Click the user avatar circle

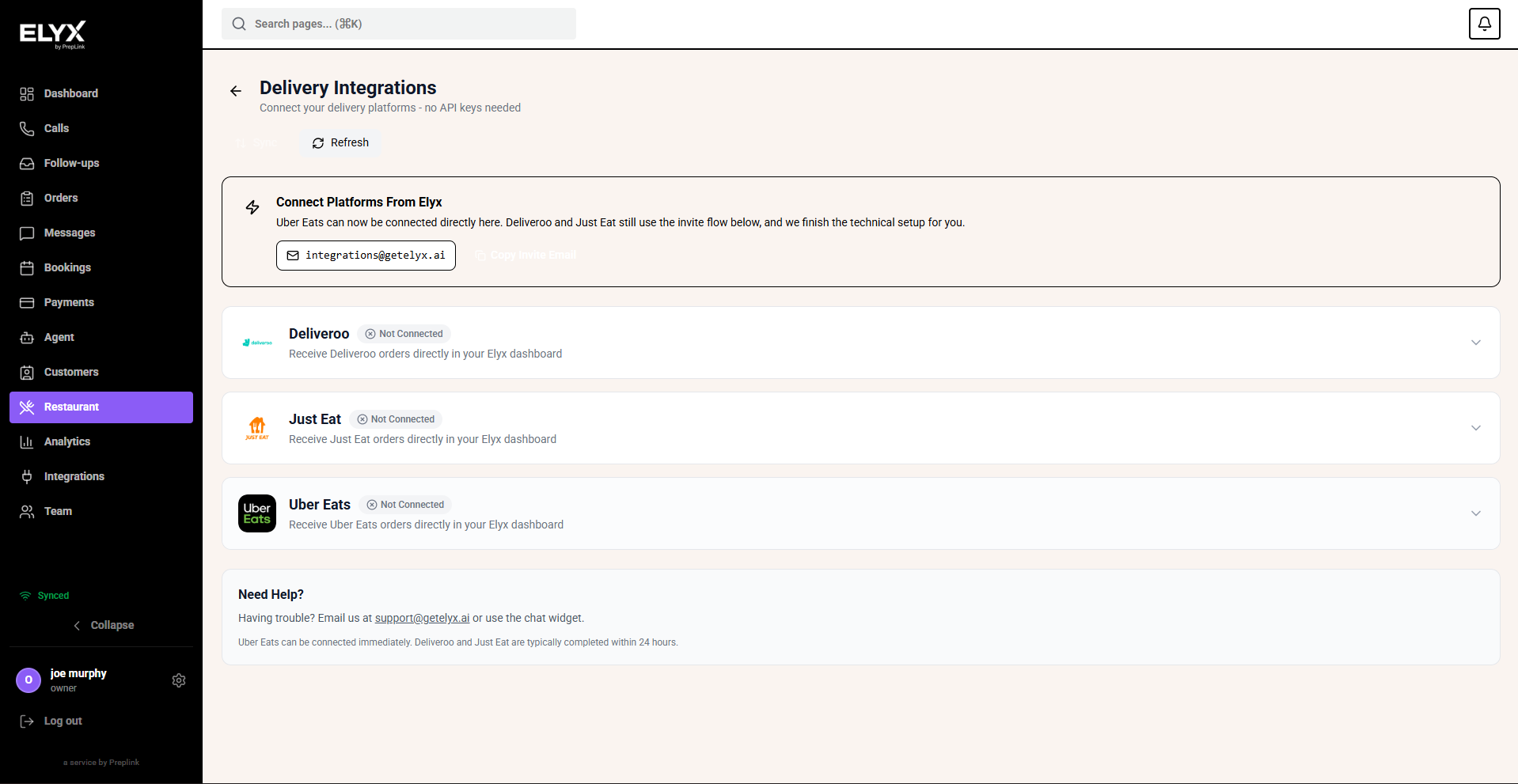pos(28,680)
